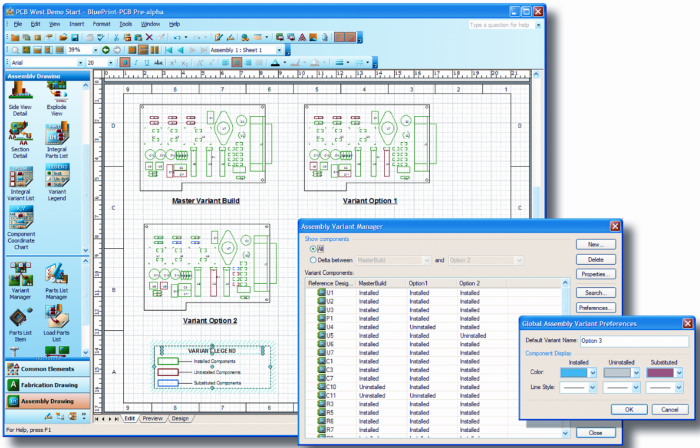Toggle Bold formatting
This screenshot has width=700, height=448.
[x=125, y=63]
